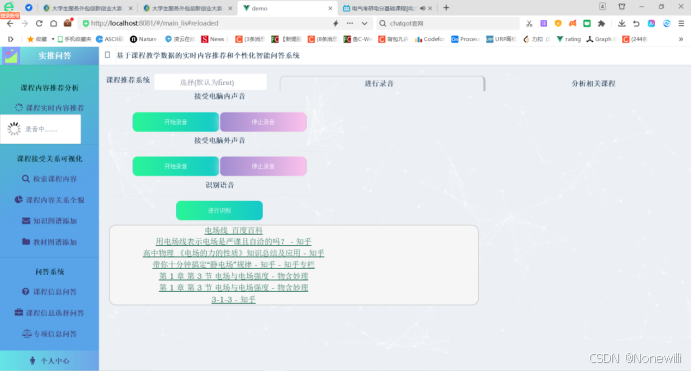Mute the audio on the fourth tab
This screenshot has width=692, height=372.
pyautogui.click(x=422, y=8)
